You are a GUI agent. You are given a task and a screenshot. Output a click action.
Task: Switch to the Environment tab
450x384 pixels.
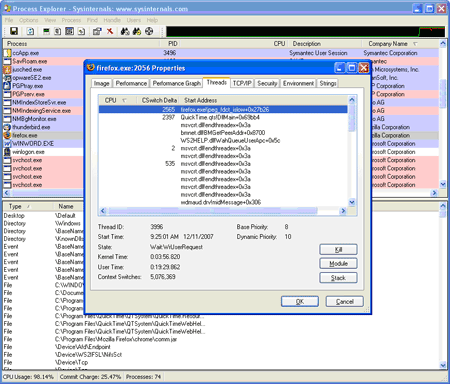tap(298, 83)
